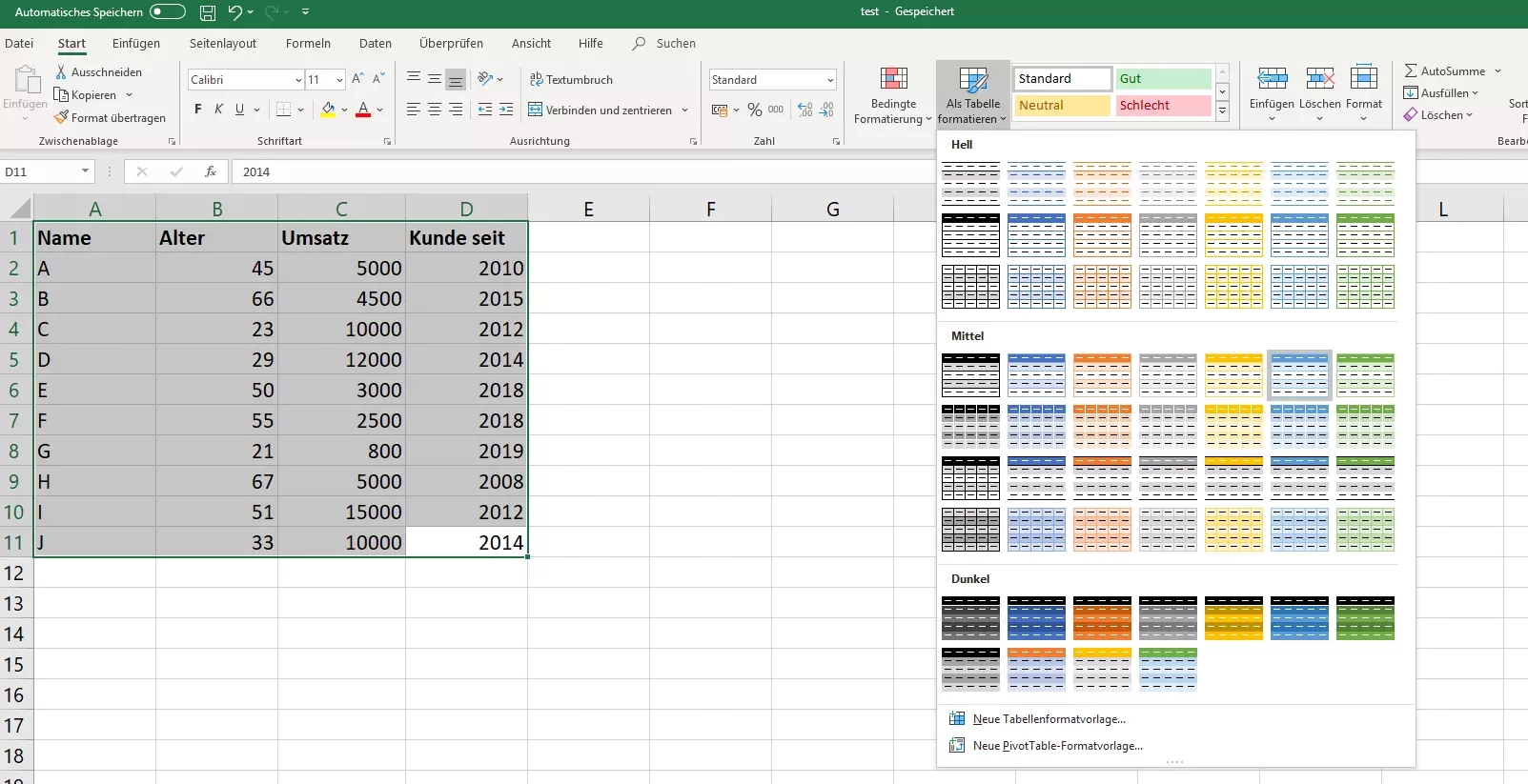The width and height of the screenshot is (1528, 784).
Task: Choose highlighted light blue Mittel table style
Action: coord(1299,375)
